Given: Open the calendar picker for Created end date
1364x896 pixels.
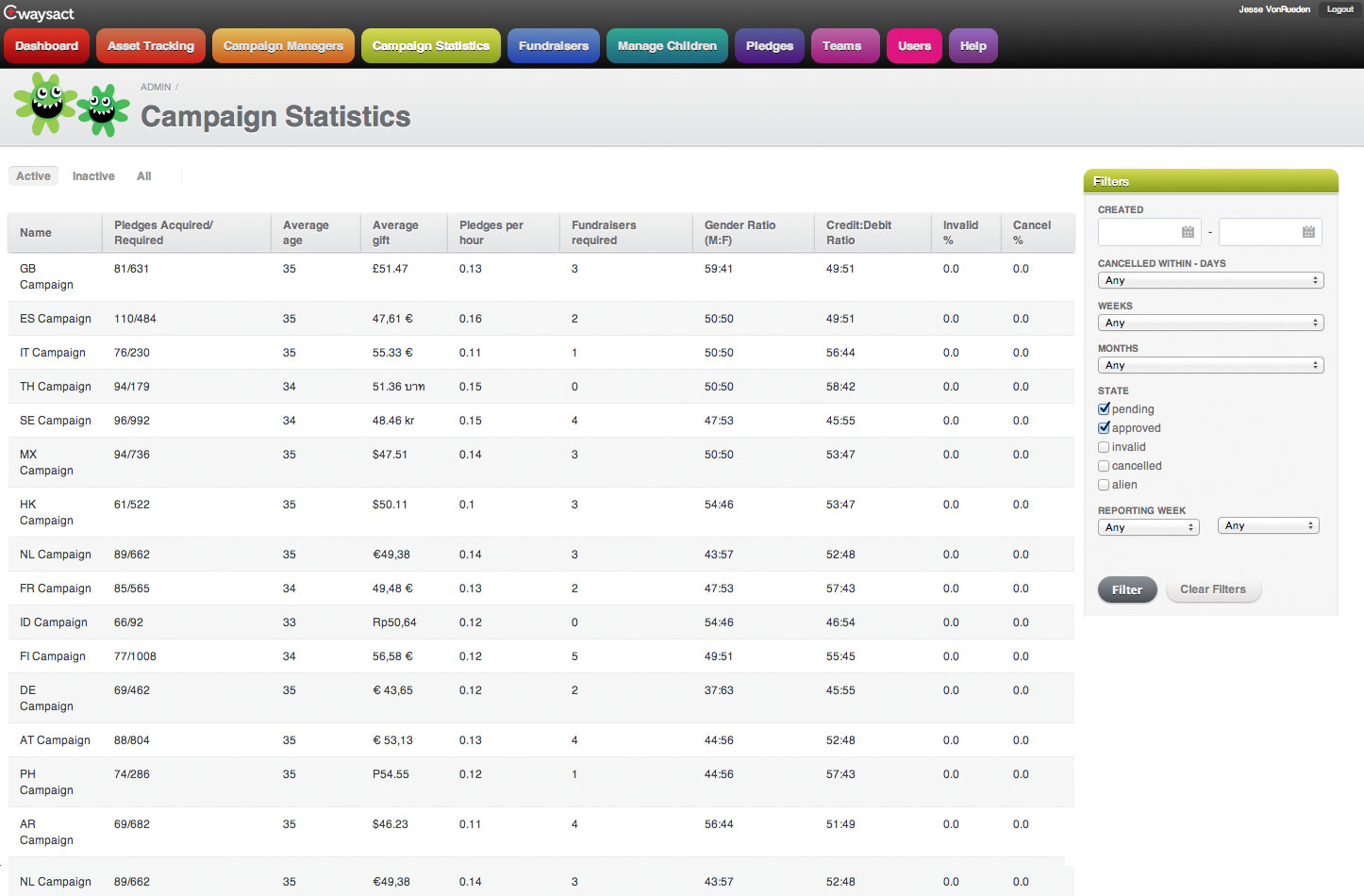Looking at the screenshot, I should 1308,232.
